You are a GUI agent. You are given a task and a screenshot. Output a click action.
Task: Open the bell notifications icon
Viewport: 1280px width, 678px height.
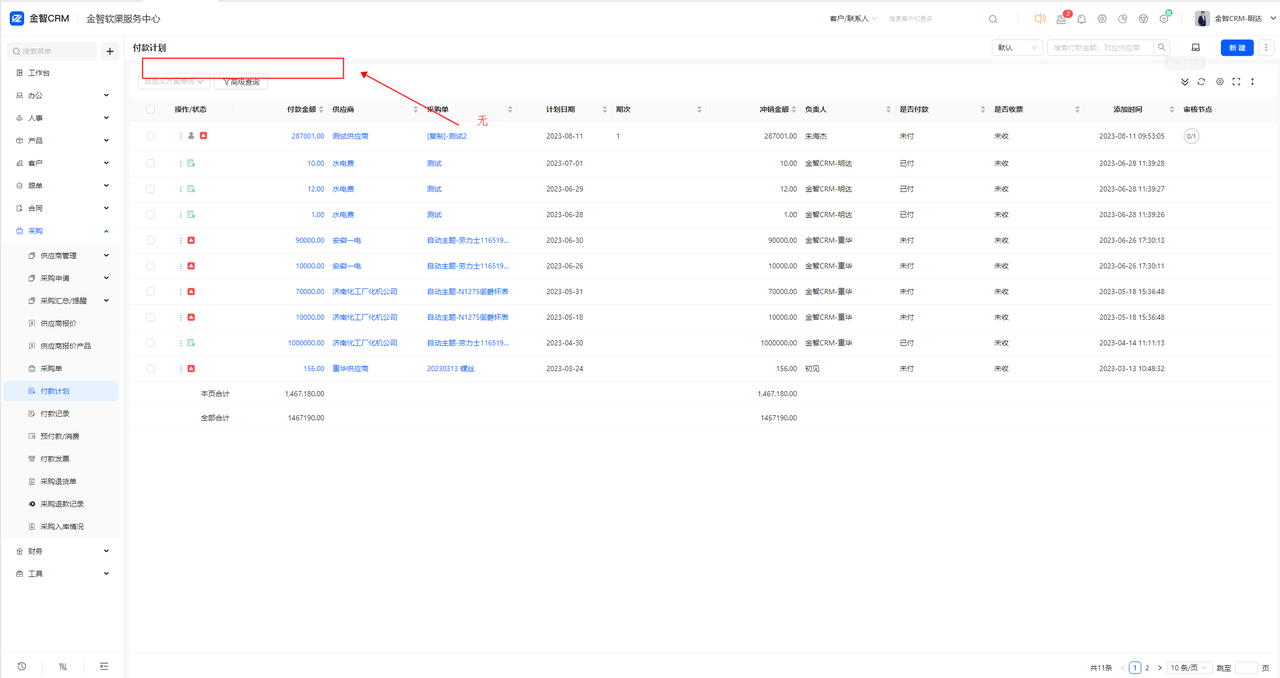(x=1081, y=19)
